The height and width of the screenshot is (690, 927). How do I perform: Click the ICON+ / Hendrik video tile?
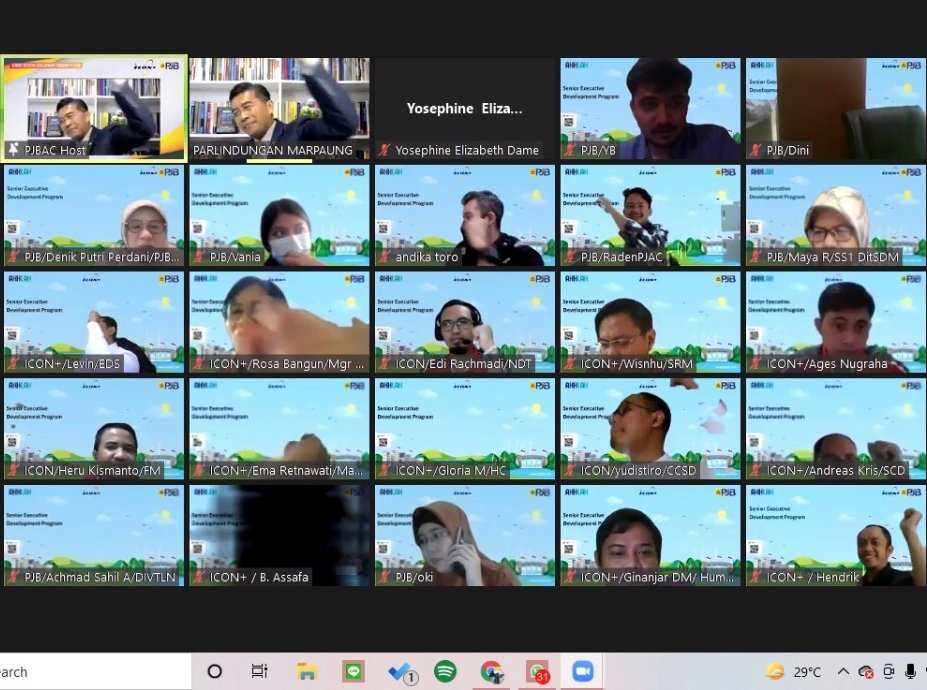pos(835,534)
